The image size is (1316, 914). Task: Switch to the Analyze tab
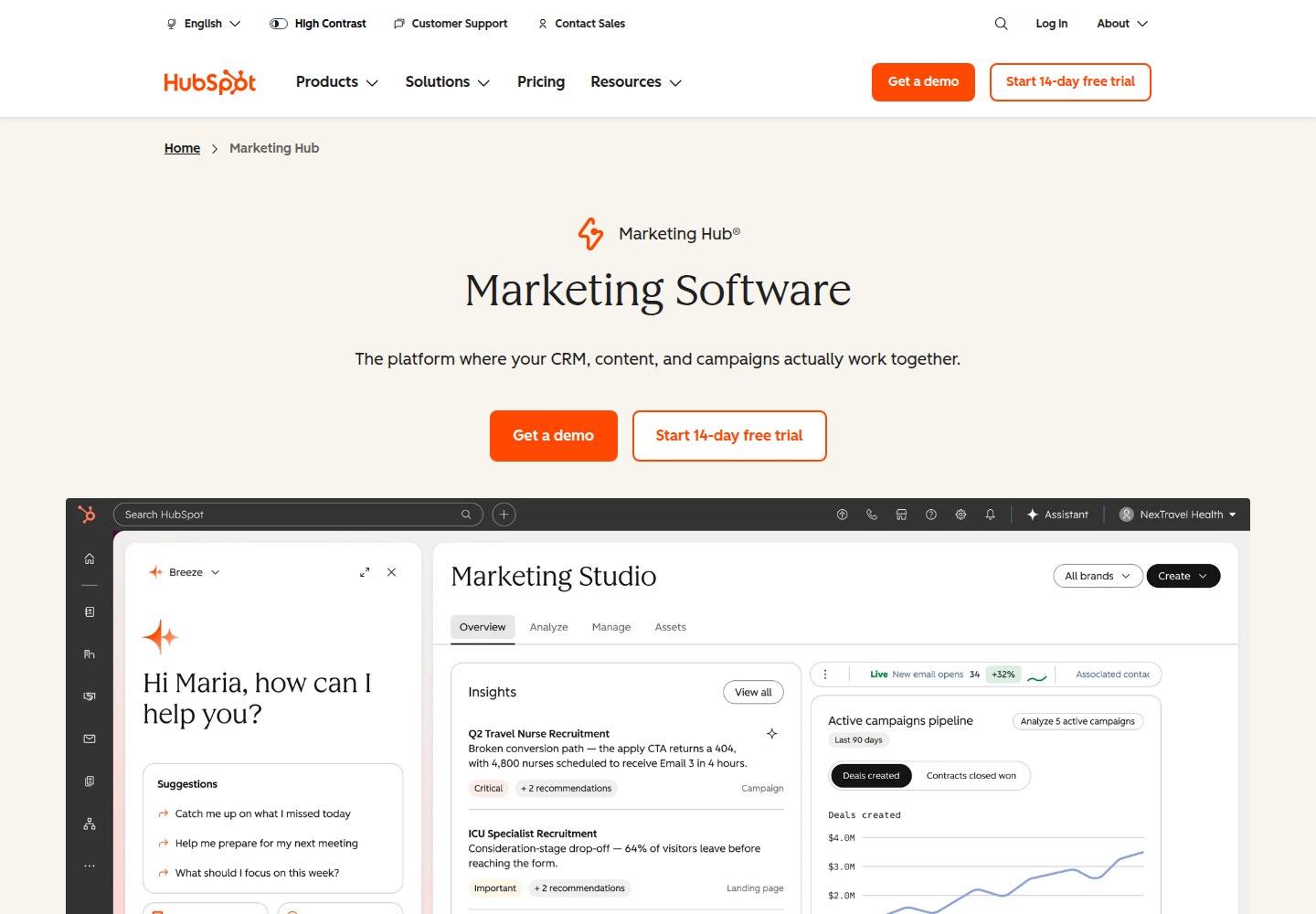(x=549, y=627)
